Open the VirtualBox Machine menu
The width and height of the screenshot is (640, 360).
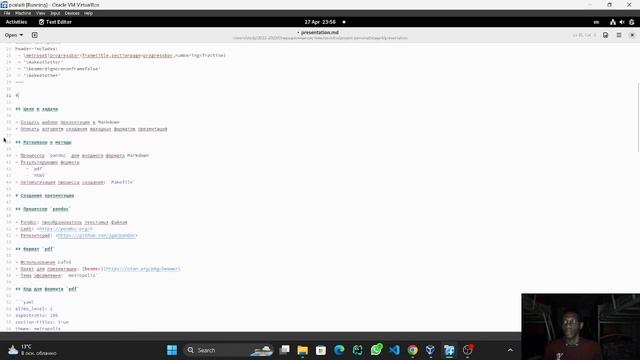point(23,13)
